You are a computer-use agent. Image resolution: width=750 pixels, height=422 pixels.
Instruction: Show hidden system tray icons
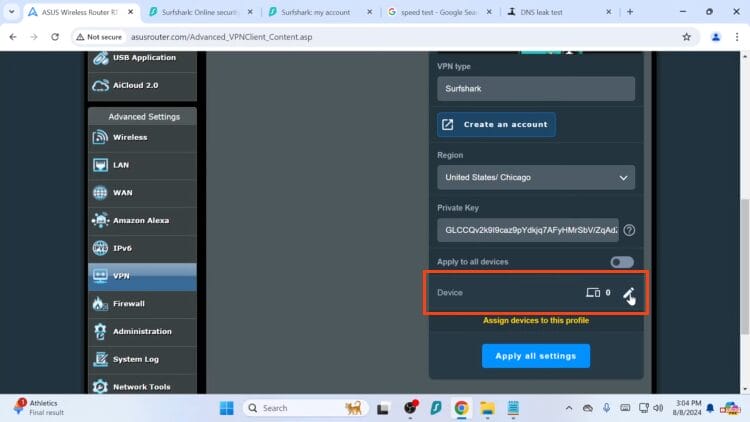point(569,408)
